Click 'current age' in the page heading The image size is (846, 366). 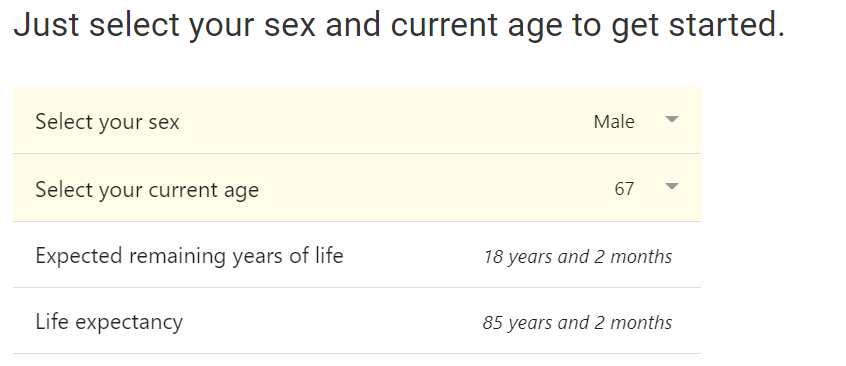(476, 25)
